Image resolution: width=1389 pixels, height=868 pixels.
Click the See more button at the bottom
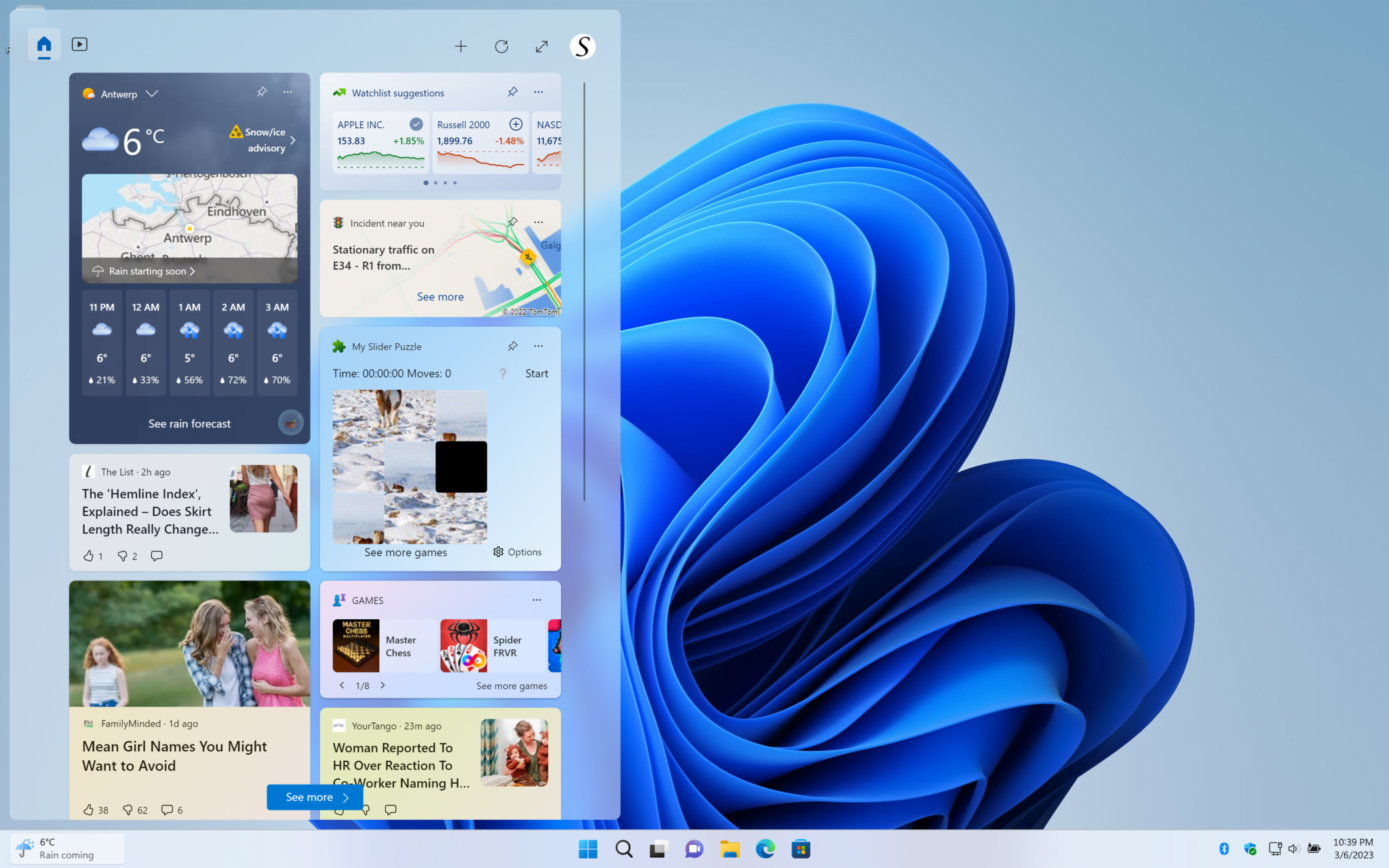(x=314, y=797)
